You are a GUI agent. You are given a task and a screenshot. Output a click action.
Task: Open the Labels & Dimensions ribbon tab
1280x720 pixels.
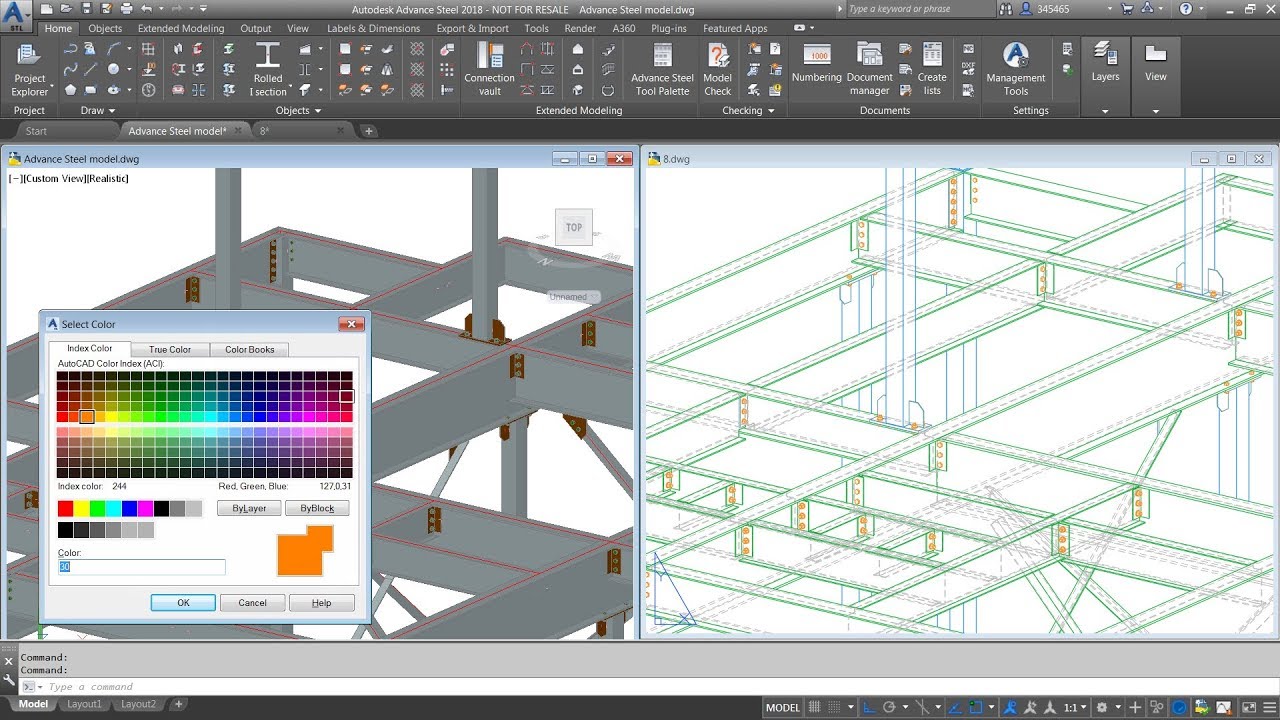tap(373, 28)
